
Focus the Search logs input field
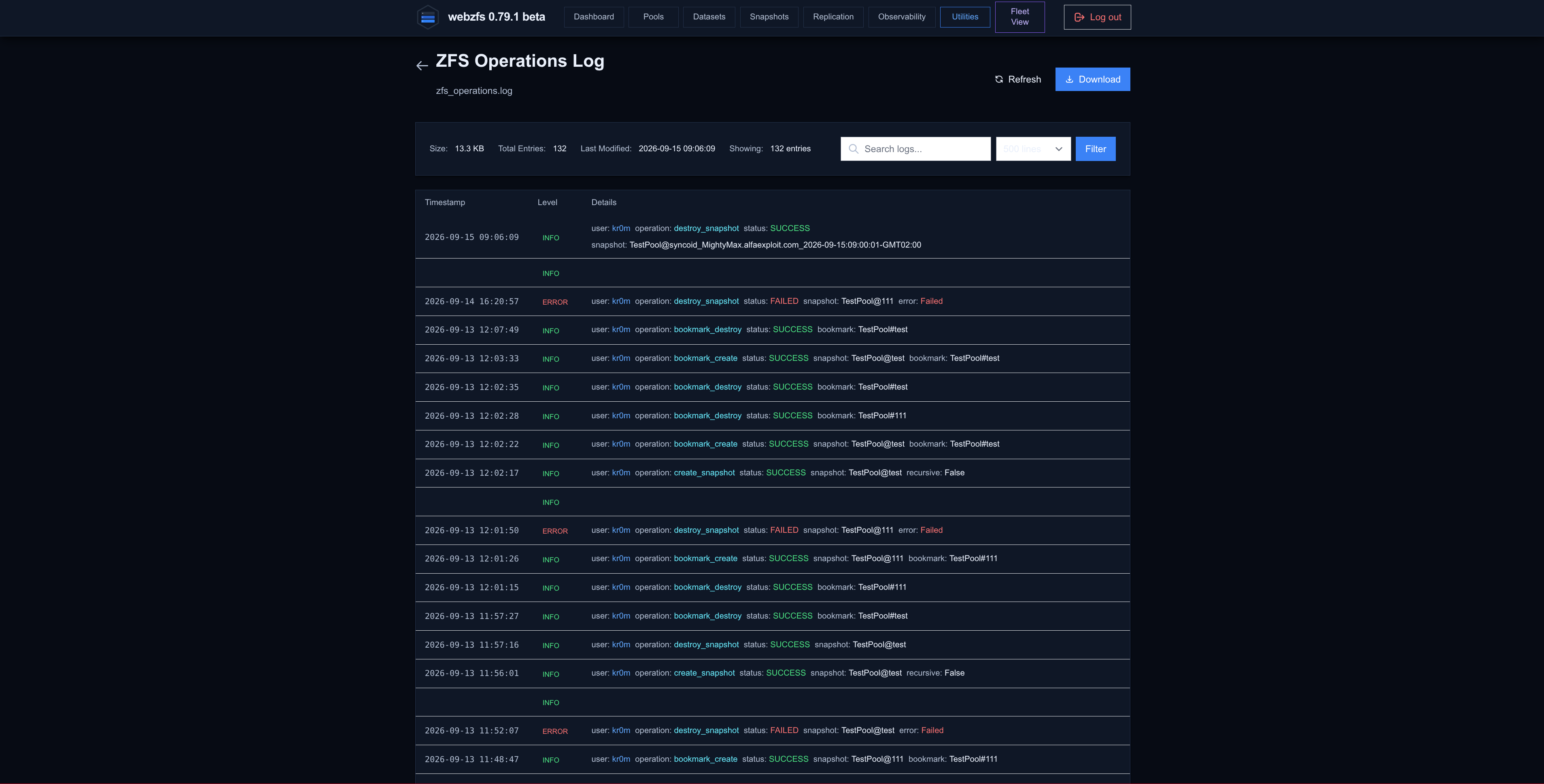[915, 148]
